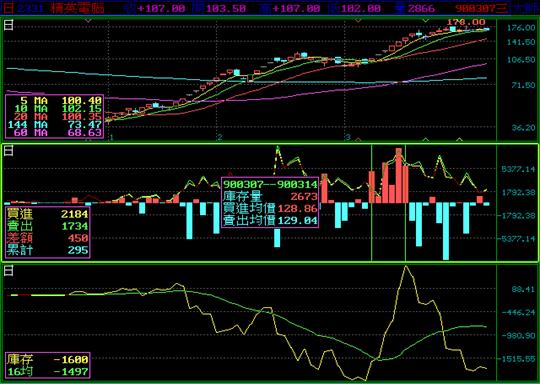Select month marker 2 on price time axis
This screenshot has height=384, width=540.
point(220,137)
